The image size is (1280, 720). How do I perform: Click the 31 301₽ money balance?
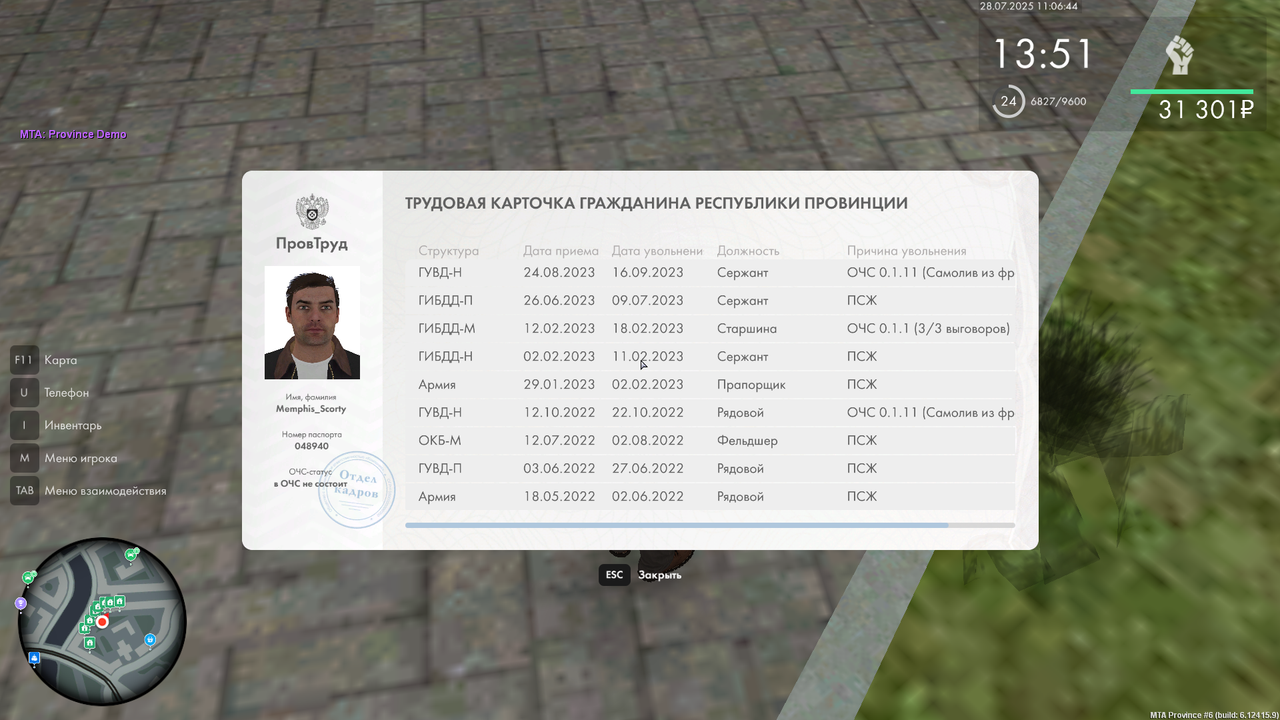1205,110
